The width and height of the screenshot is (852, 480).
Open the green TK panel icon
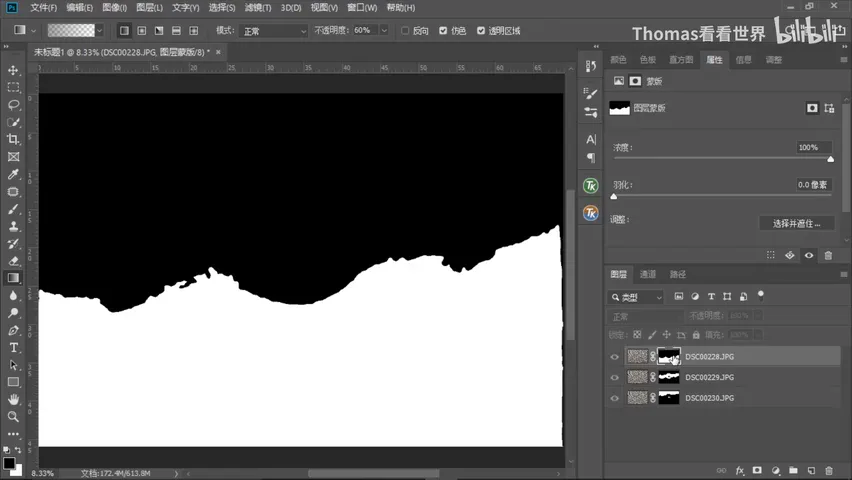591,186
